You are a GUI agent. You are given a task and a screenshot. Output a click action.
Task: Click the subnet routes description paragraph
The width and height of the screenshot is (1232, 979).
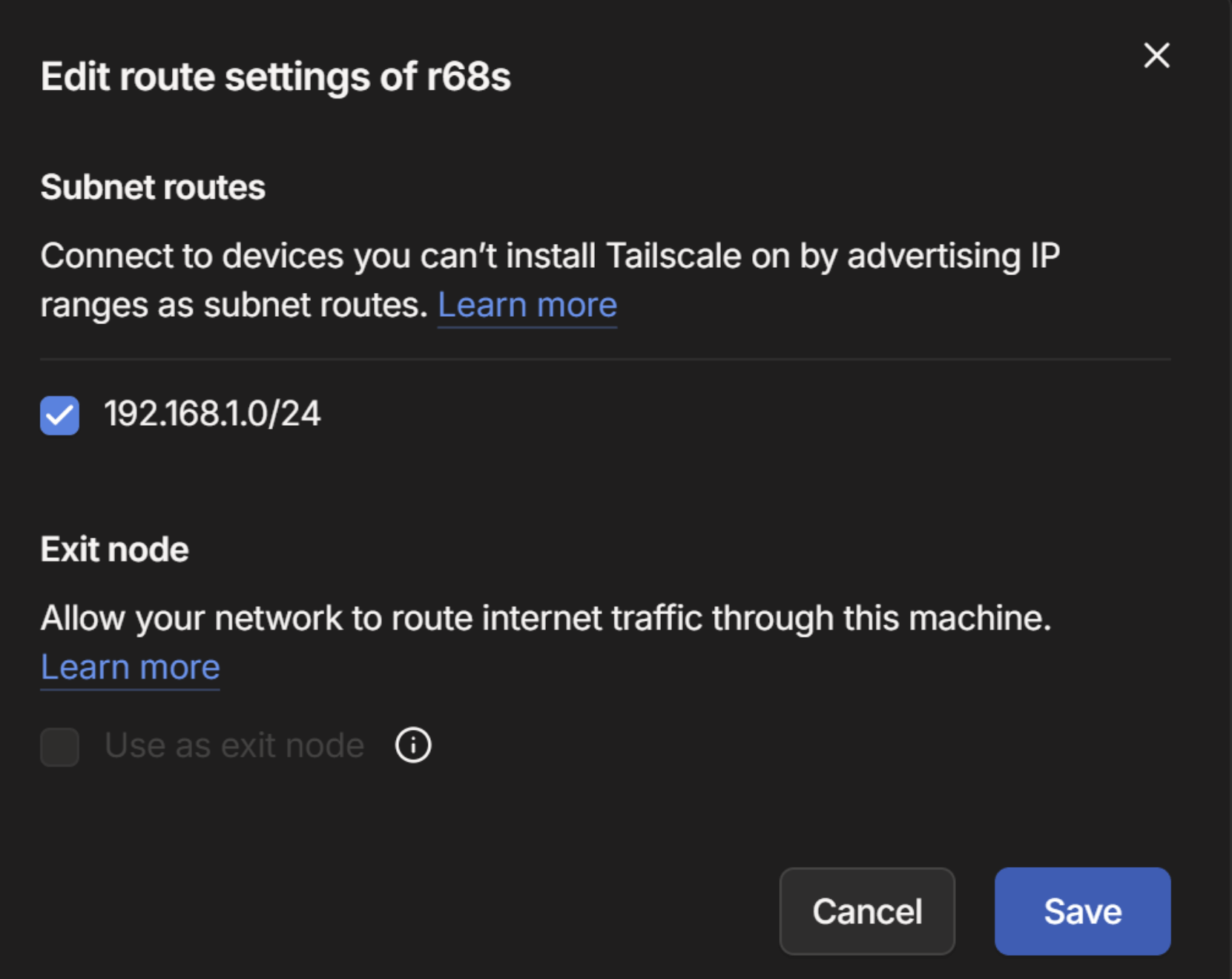pos(550,280)
